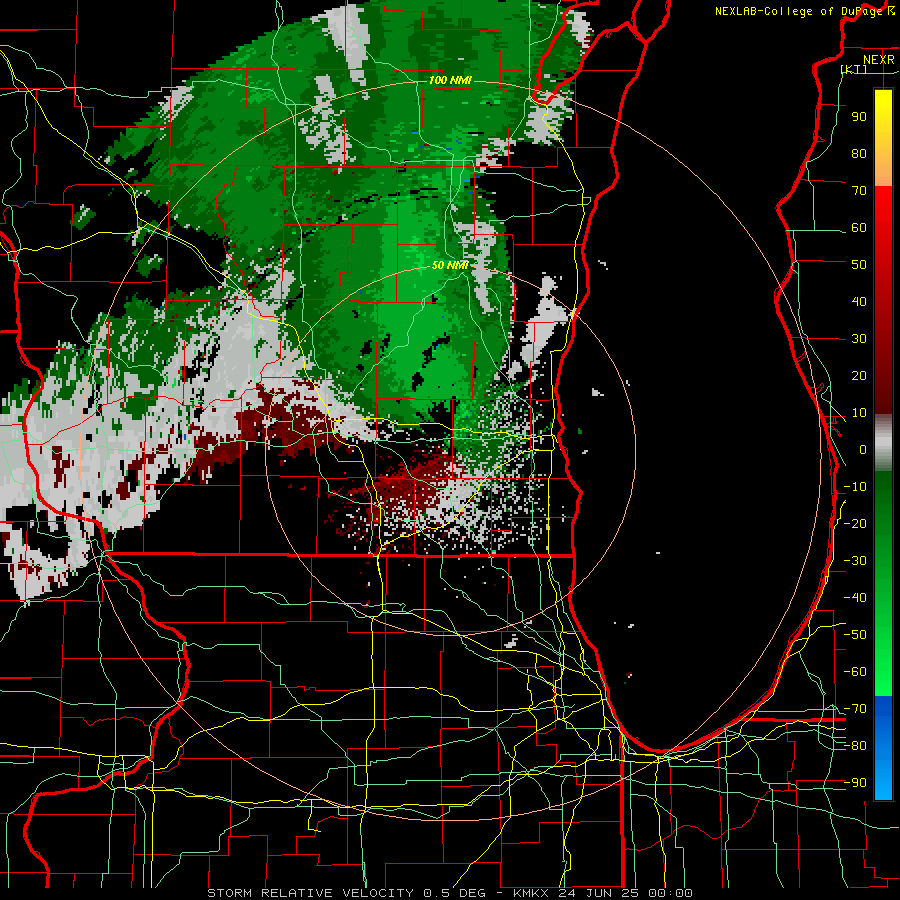Click the positive 30 scale label
This screenshot has height=900, width=900.
coord(859,339)
